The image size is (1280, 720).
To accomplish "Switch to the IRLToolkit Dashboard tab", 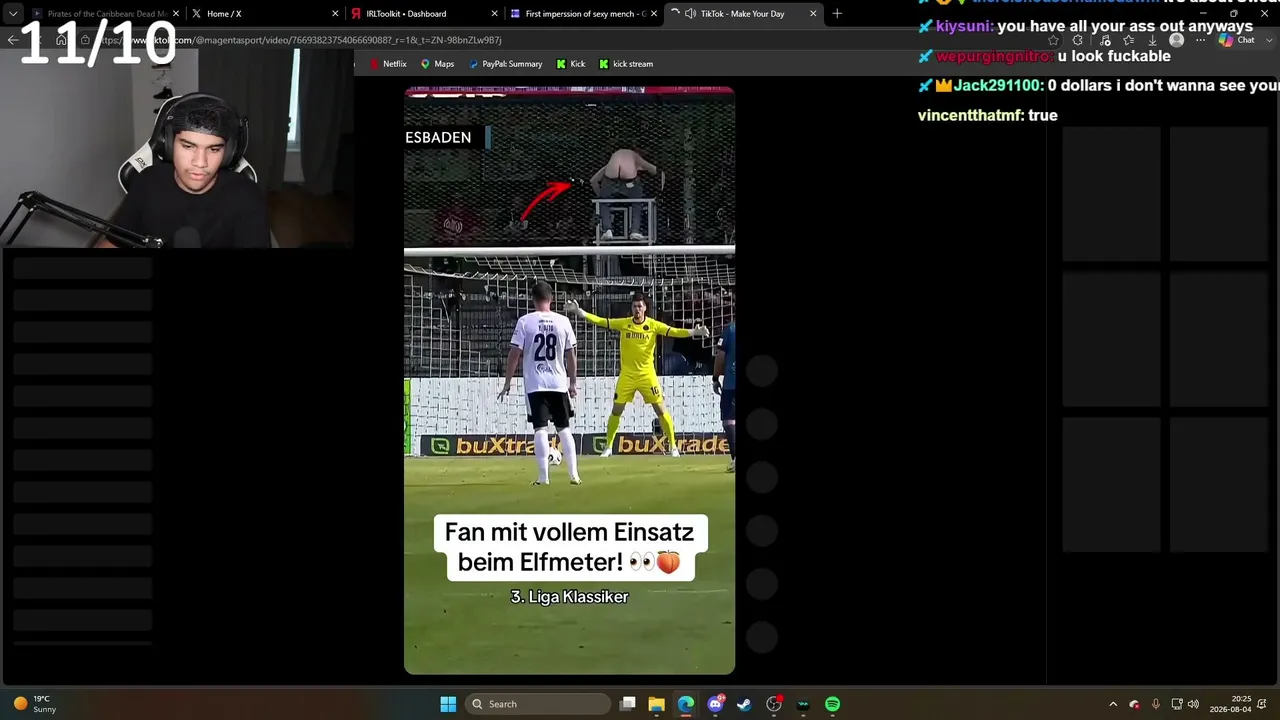I will tap(424, 14).
